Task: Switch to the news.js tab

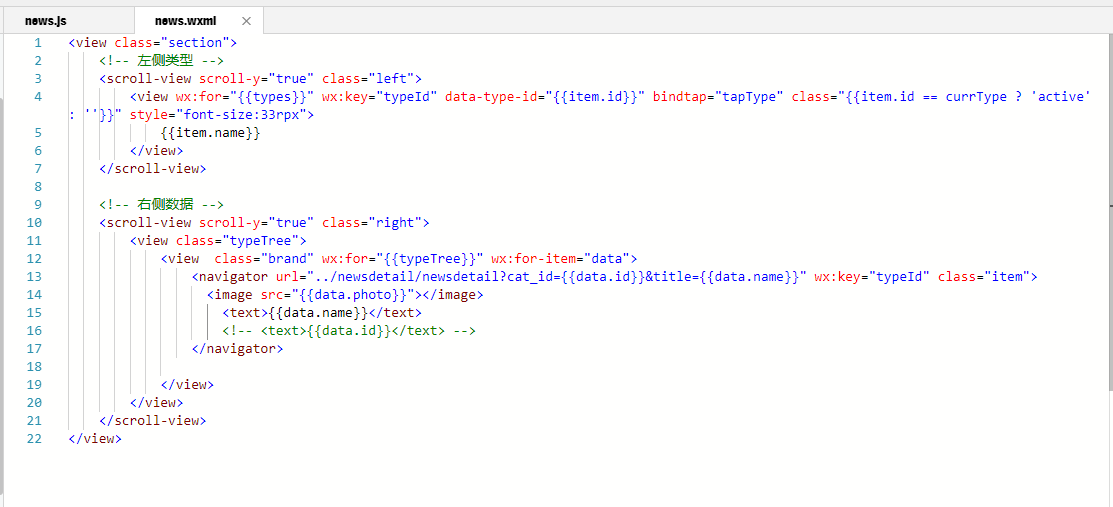Action: (45, 21)
